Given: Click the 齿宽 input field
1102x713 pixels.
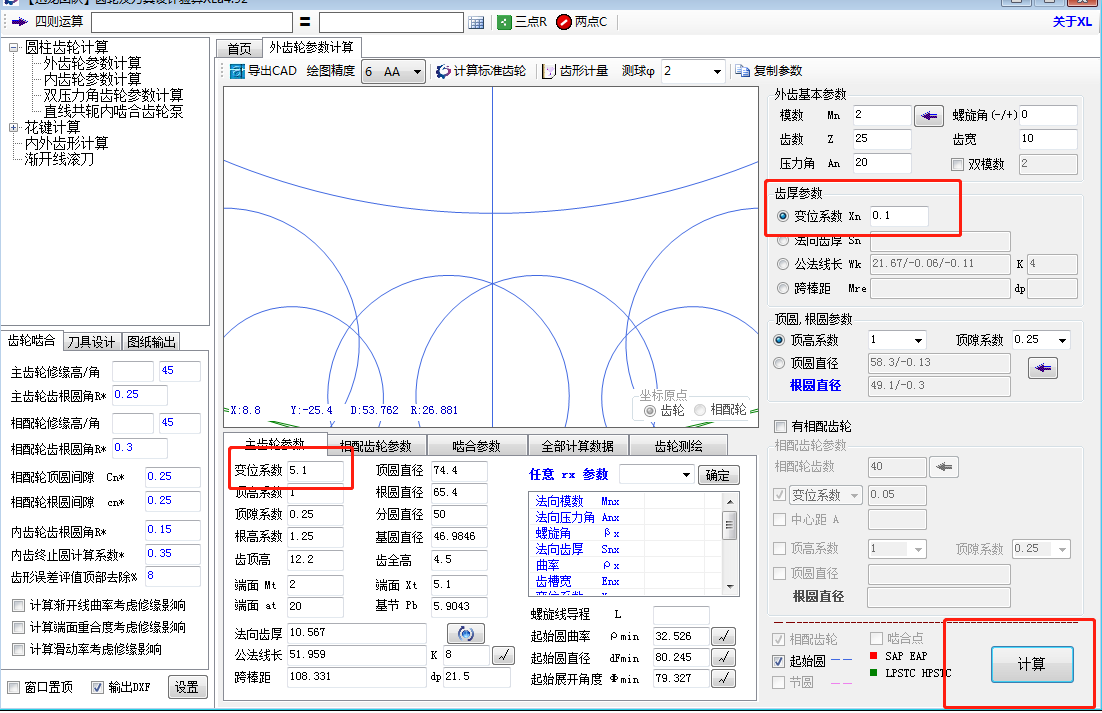Looking at the screenshot, I should [1048, 139].
